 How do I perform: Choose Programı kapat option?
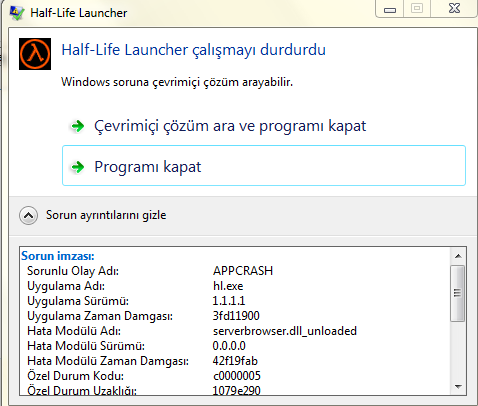(264, 165)
